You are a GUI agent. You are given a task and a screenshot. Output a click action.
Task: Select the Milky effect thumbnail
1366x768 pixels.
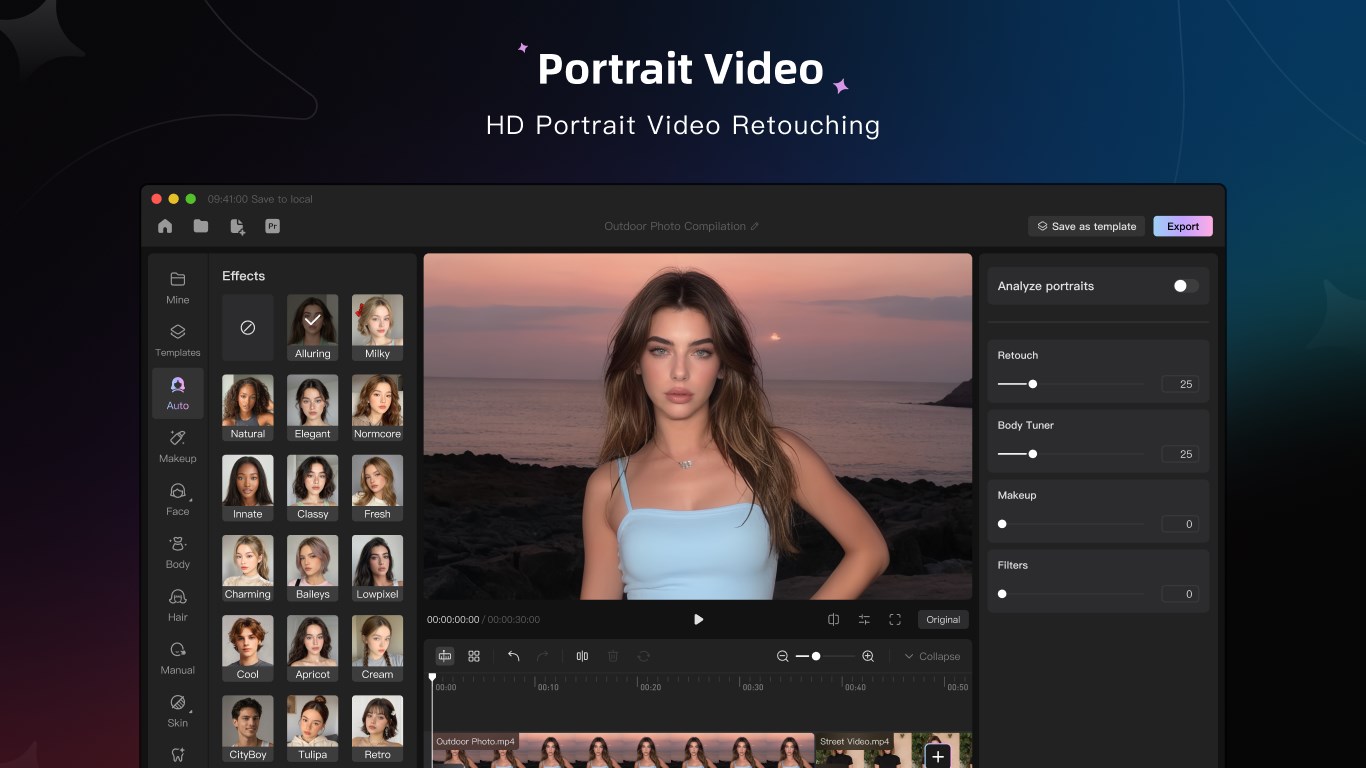pos(377,327)
